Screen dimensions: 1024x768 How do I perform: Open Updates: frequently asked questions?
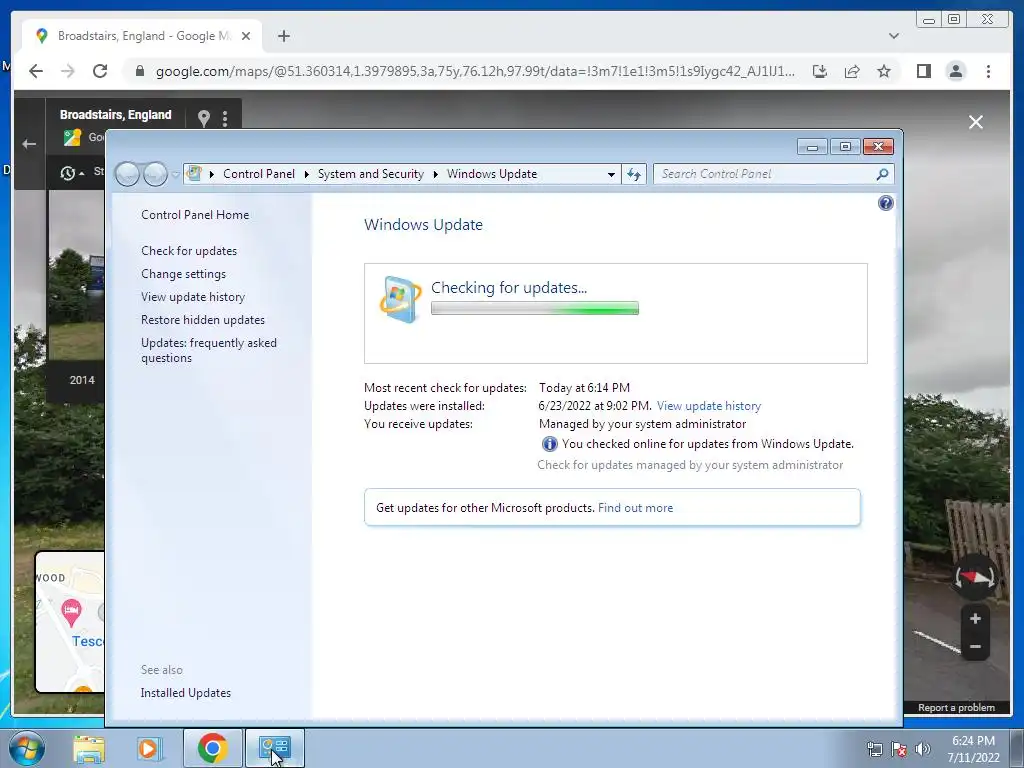(208, 350)
